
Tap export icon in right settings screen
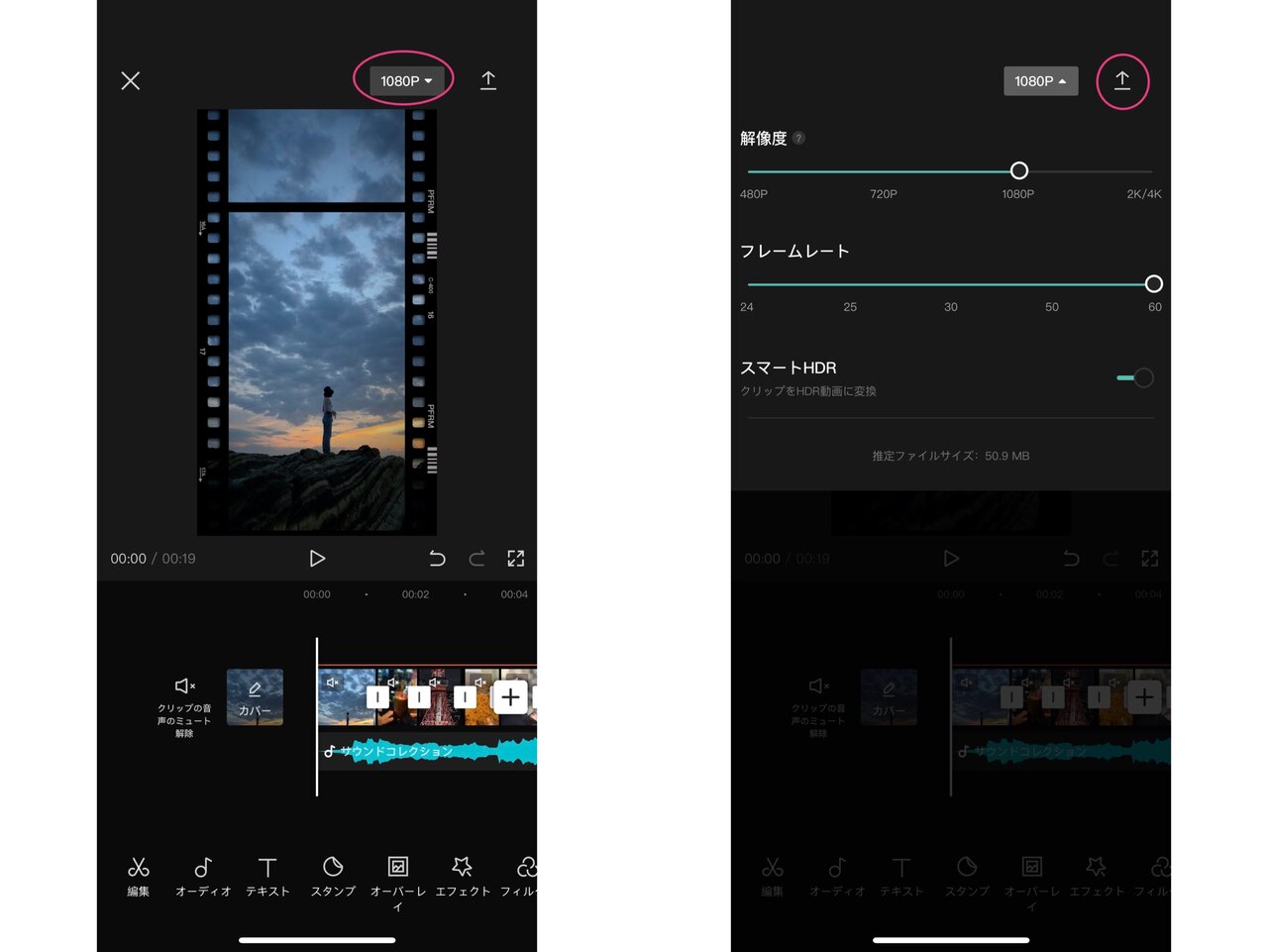1122,80
